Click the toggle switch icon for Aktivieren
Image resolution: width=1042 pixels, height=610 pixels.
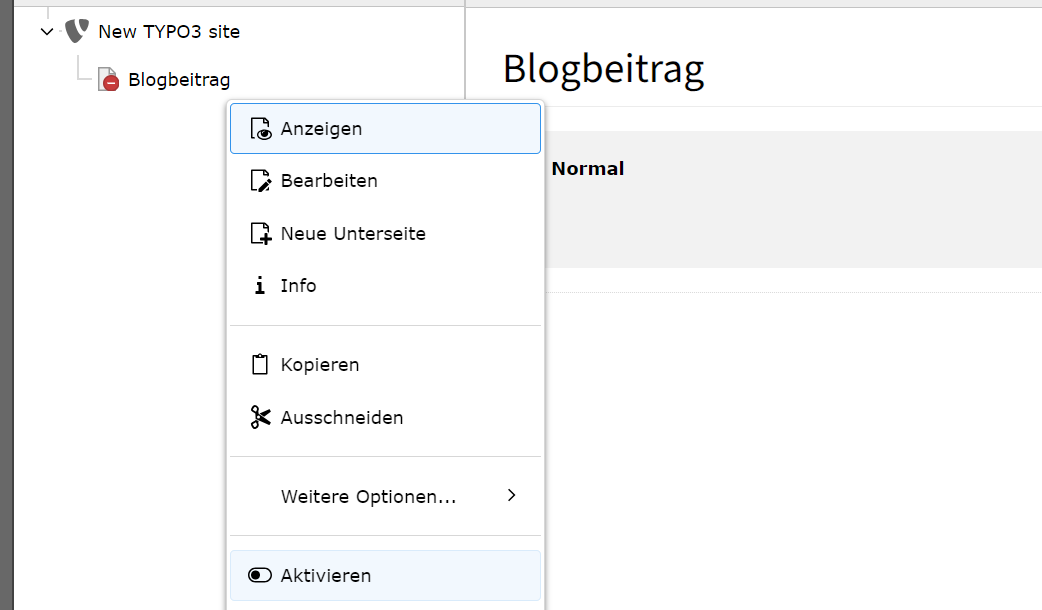(260, 575)
